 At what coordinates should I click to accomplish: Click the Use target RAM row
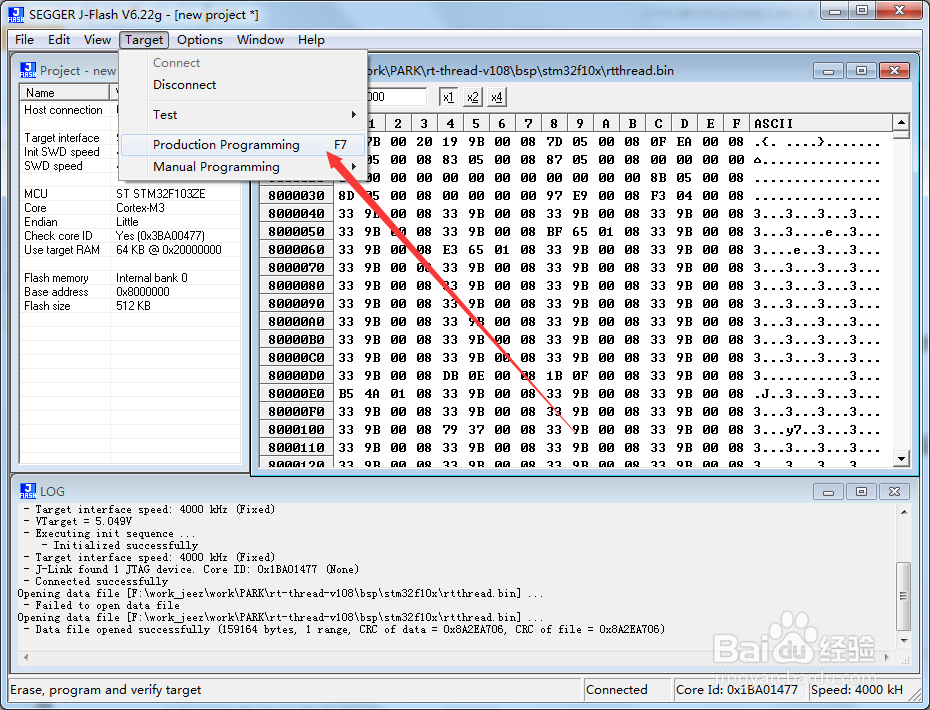(x=130, y=250)
